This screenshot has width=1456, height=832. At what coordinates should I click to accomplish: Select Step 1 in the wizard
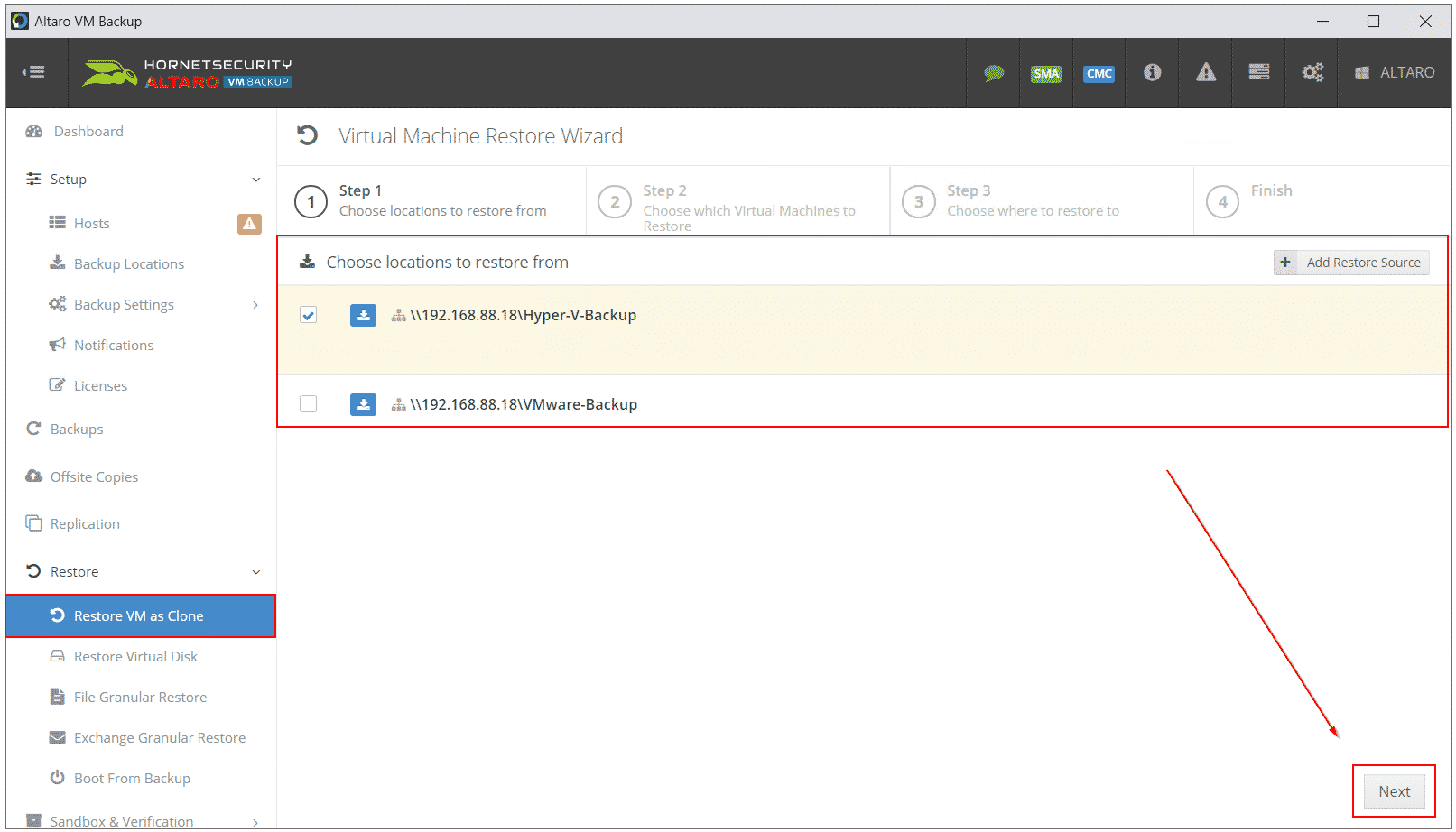tap(432, 201)
